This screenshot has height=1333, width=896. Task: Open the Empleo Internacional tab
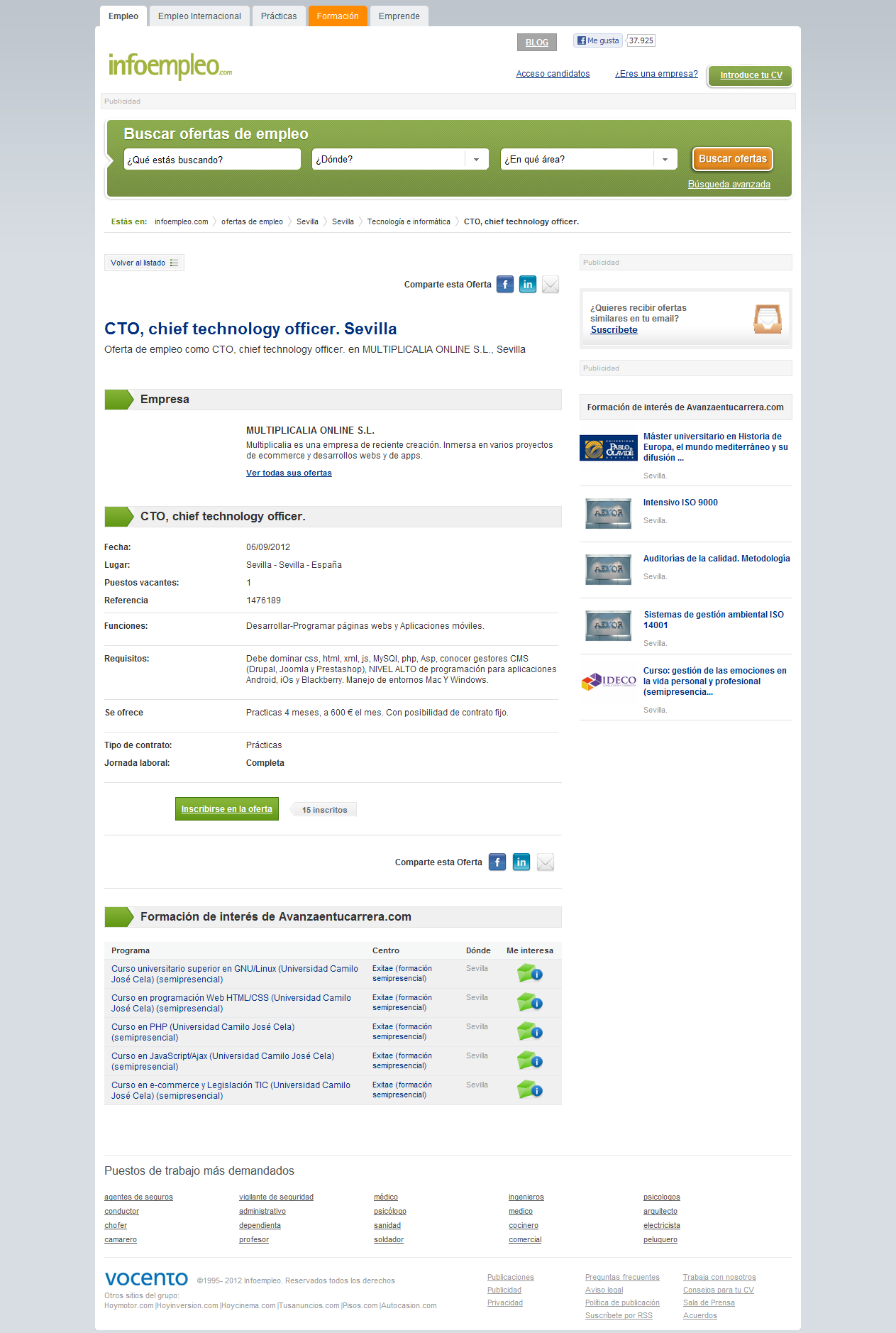pyautogui.click(x=199, y=16)
